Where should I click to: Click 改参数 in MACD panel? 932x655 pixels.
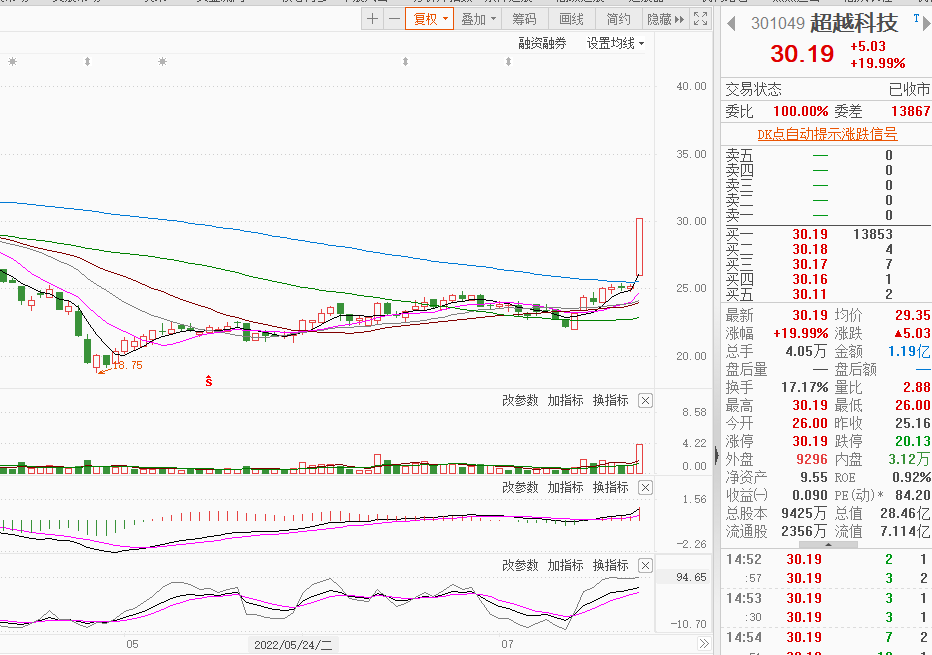click(x=520, y=487)
